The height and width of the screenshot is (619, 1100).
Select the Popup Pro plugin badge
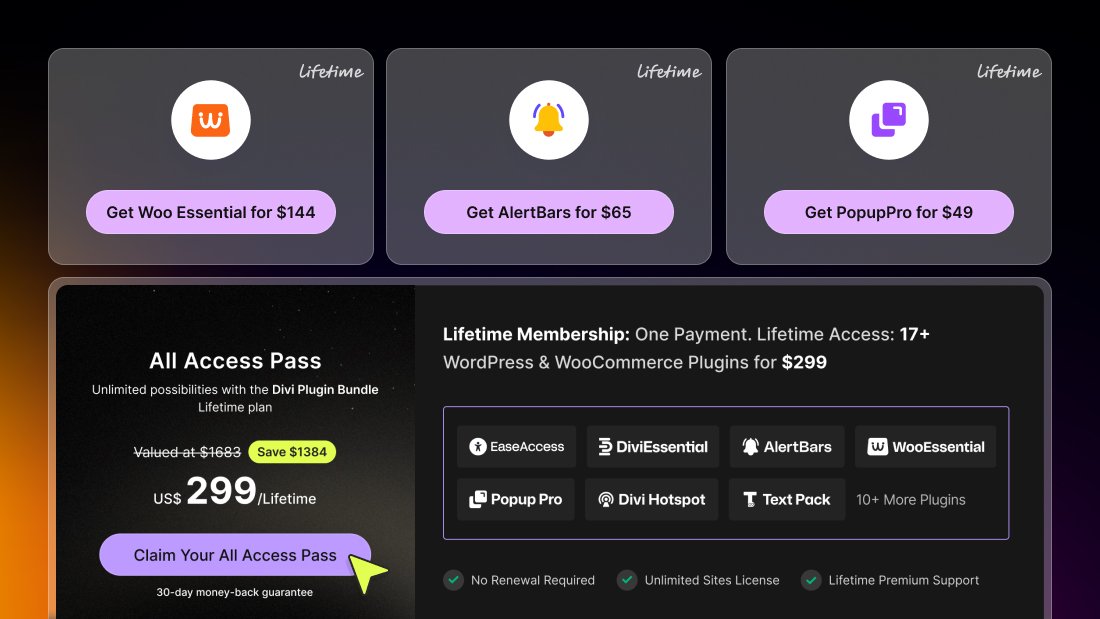point(516,499)
